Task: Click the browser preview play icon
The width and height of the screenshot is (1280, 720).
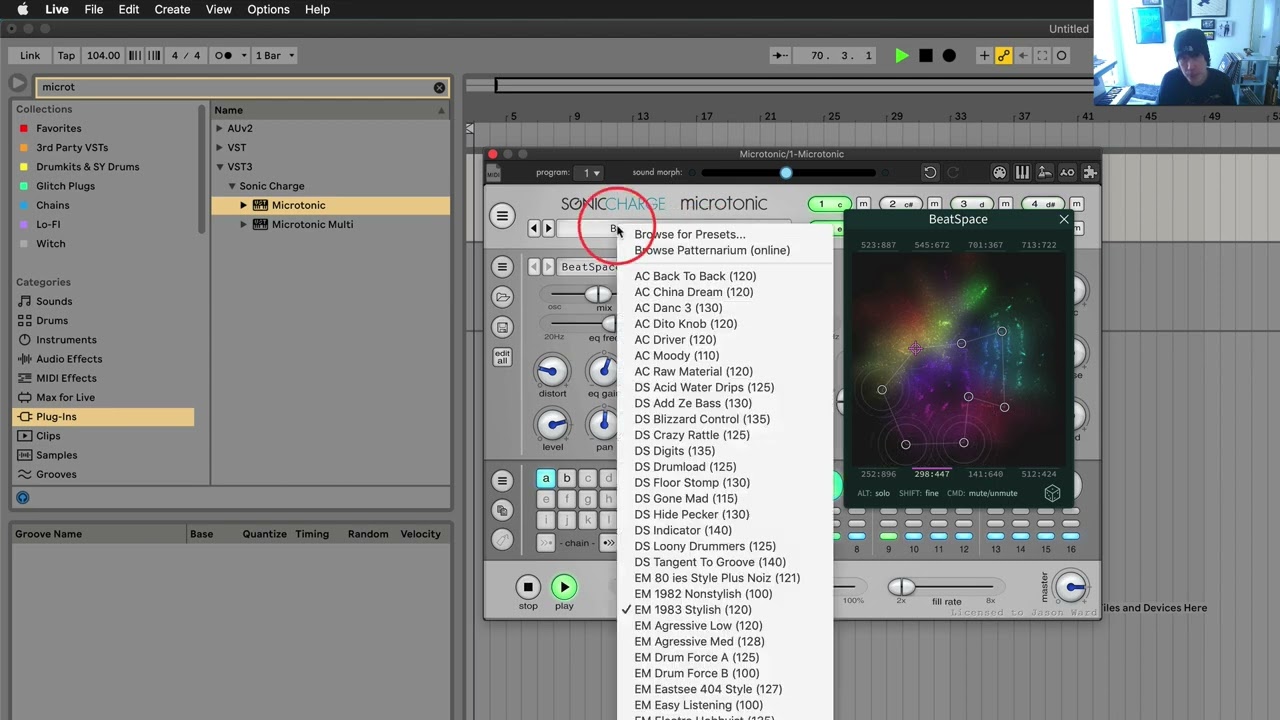Action: pyautogui.click(x=18, y=84)
